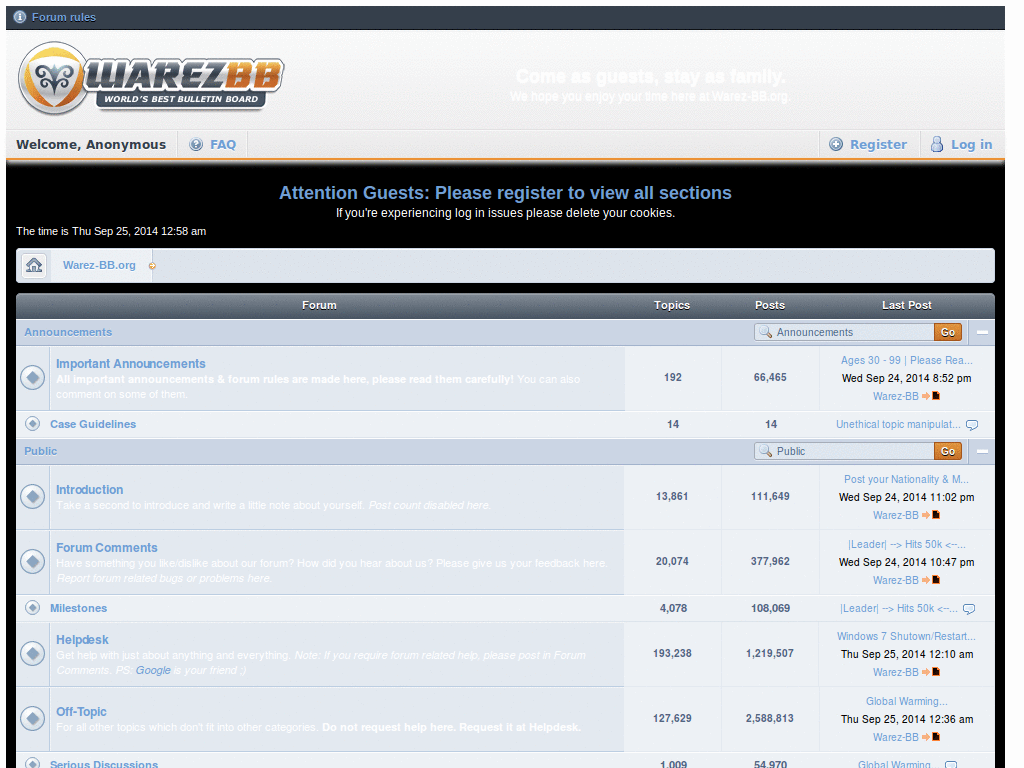Open the Off-Topic forum
The image size is (1024, 768).
[x=81, y=712]
